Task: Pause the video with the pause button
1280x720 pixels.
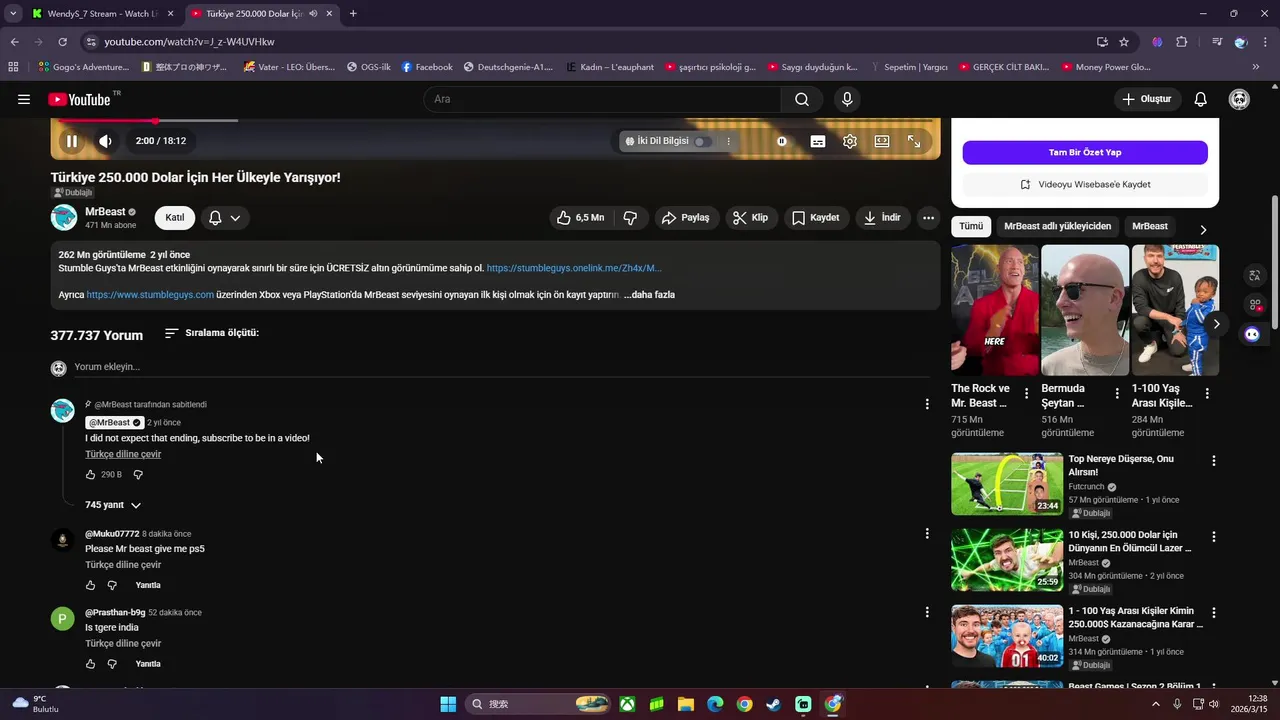Action: (72, 141)
